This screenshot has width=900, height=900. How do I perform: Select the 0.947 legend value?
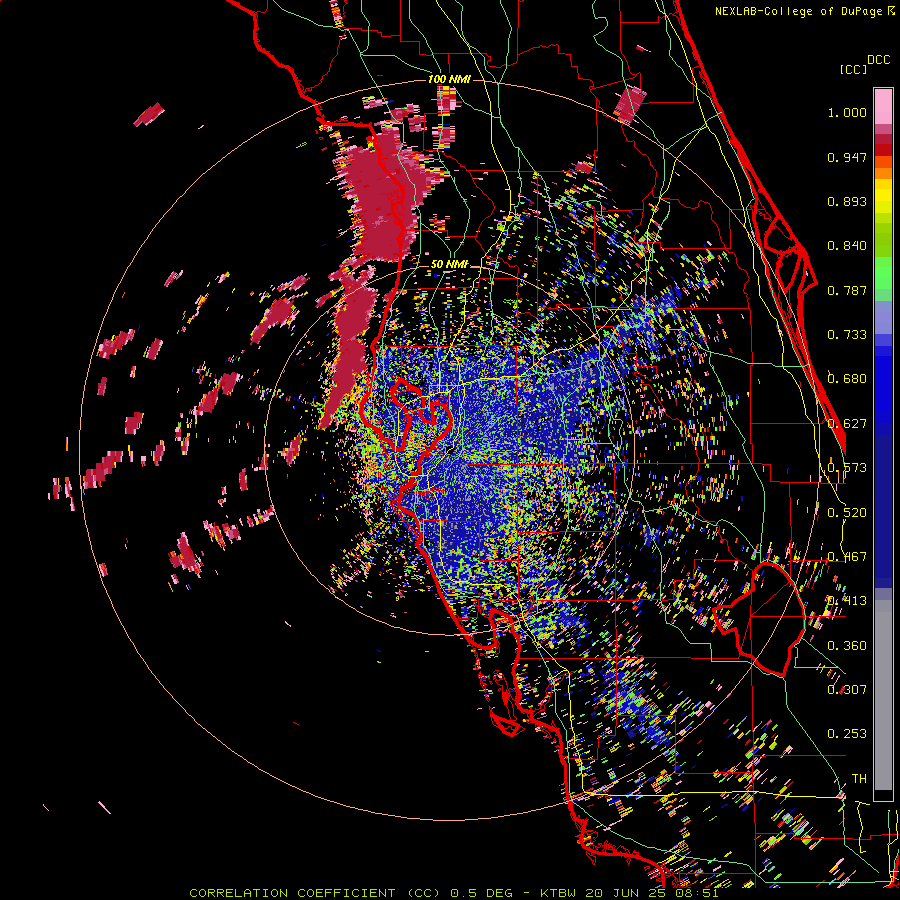(x=847, y=157)
